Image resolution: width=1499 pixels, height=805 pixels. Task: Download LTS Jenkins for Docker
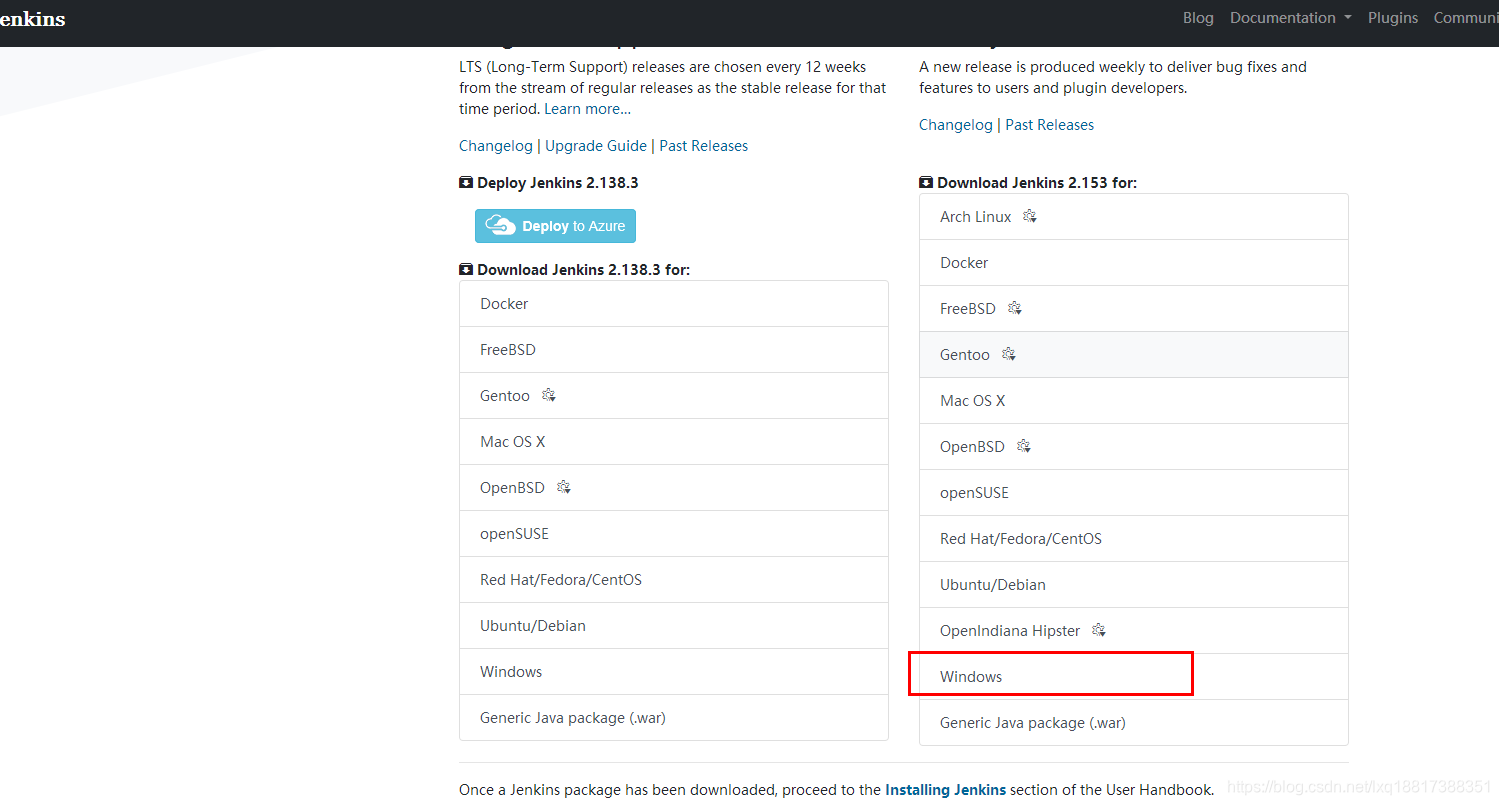point(674,304)
